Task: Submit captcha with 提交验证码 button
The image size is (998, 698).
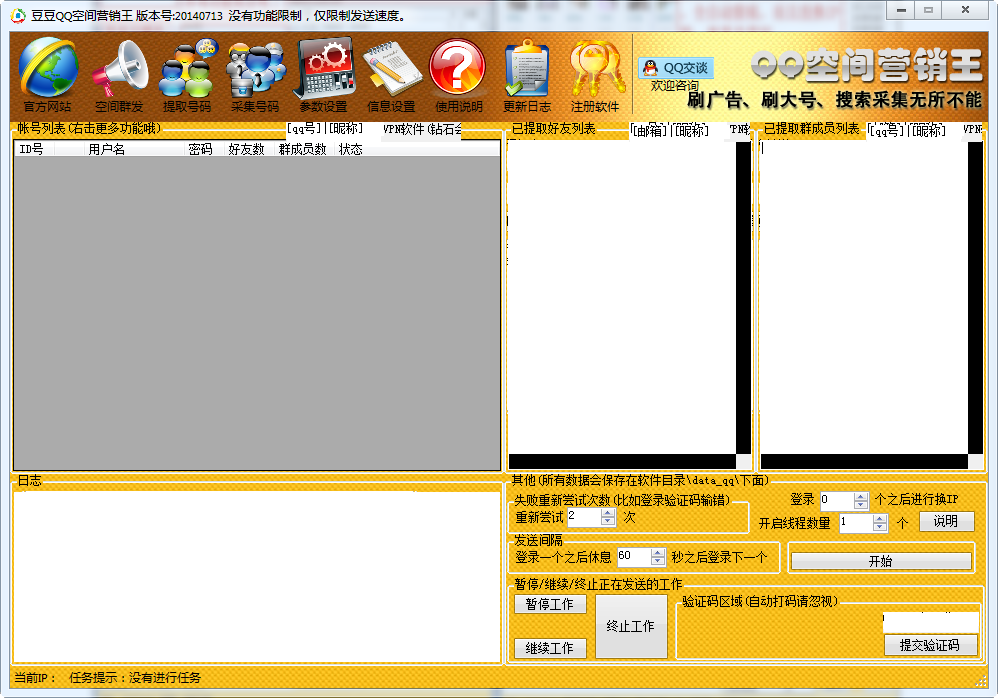Action: (931, 645)
